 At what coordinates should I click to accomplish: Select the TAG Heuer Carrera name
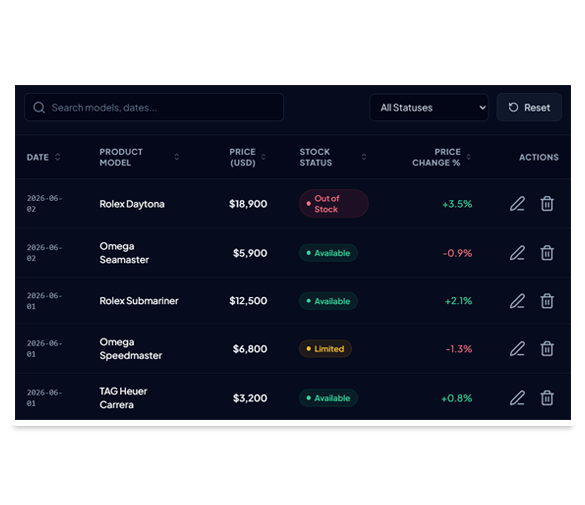123,398
